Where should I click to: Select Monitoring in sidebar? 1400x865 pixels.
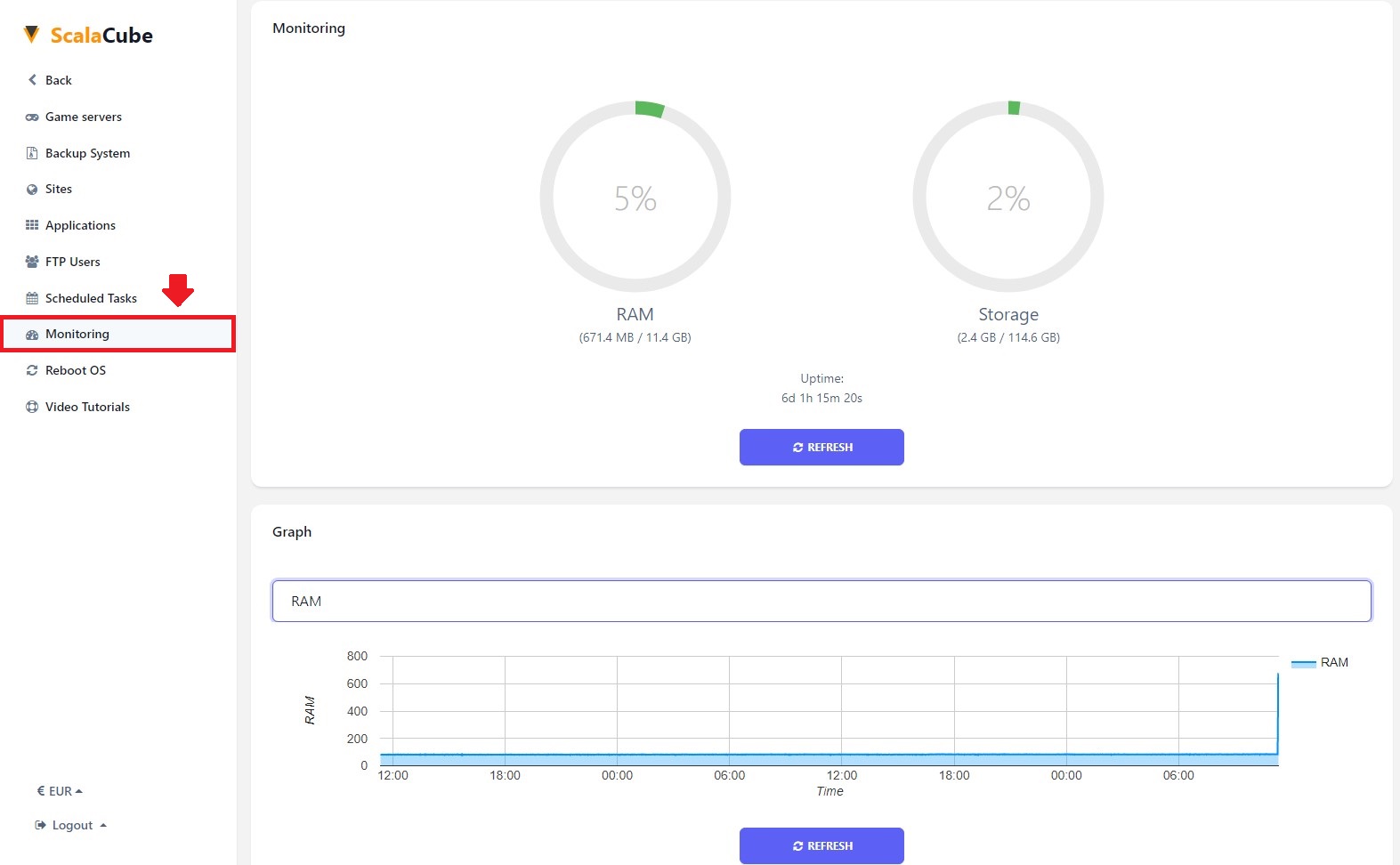click(117, 334)
